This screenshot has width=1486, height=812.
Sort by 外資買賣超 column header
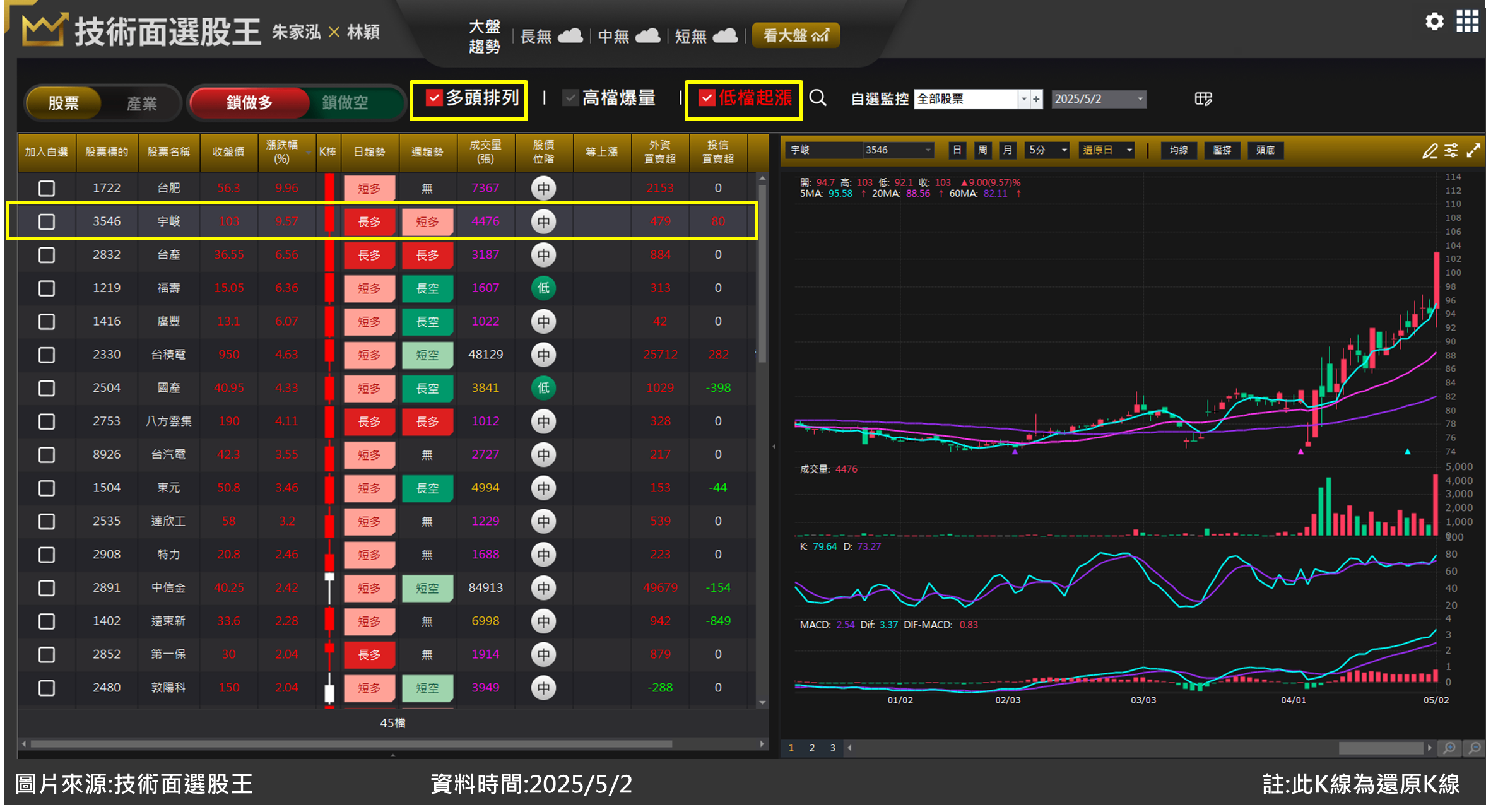[x=660, y=152]
